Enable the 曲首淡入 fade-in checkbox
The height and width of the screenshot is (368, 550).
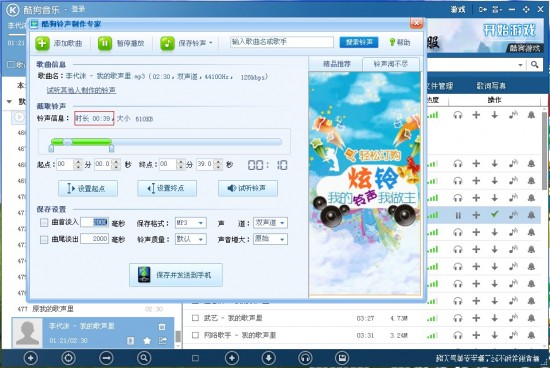click(x=44, y=222)
